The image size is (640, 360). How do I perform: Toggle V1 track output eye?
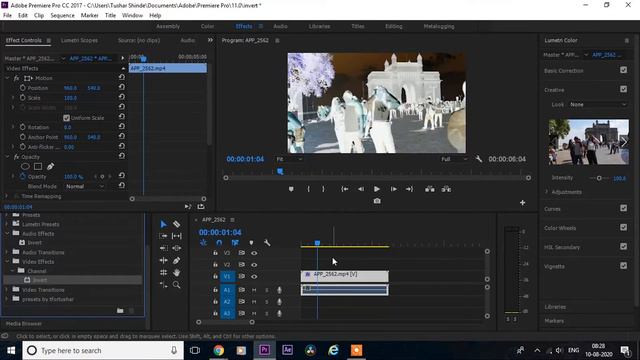point(254,277)
